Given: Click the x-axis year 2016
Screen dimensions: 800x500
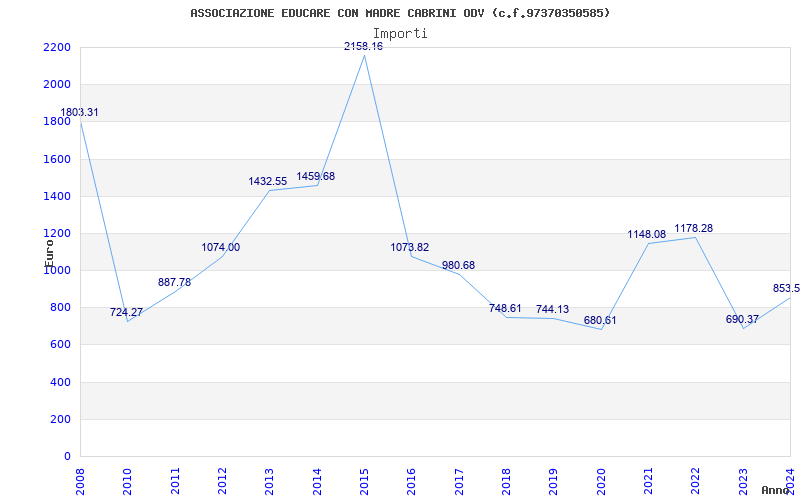Looking at the screenshot, I should pos(411,481).
